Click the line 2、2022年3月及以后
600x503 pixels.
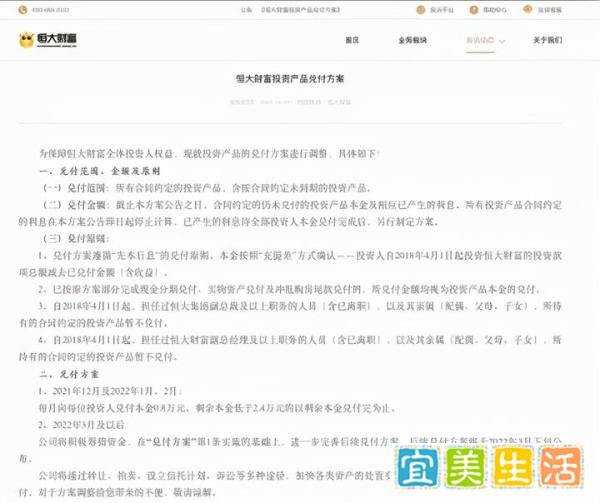click(x=81, y=425)
